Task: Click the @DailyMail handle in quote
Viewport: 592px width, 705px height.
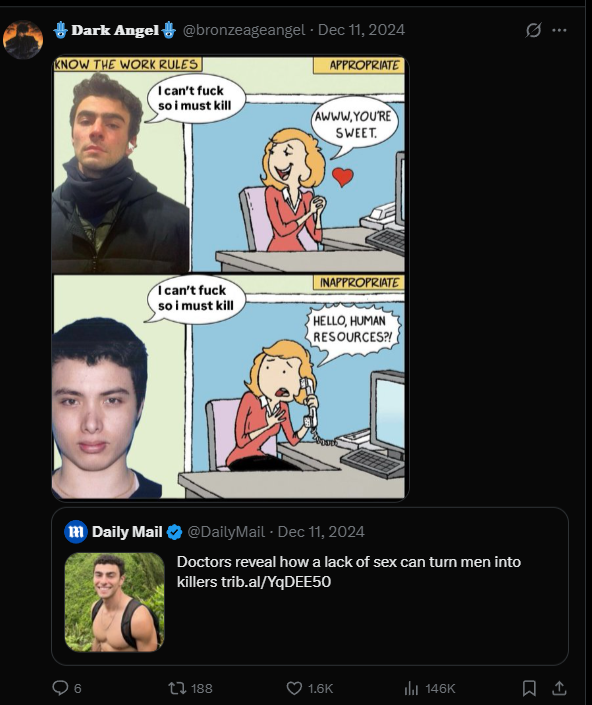Action: (226, 532)
